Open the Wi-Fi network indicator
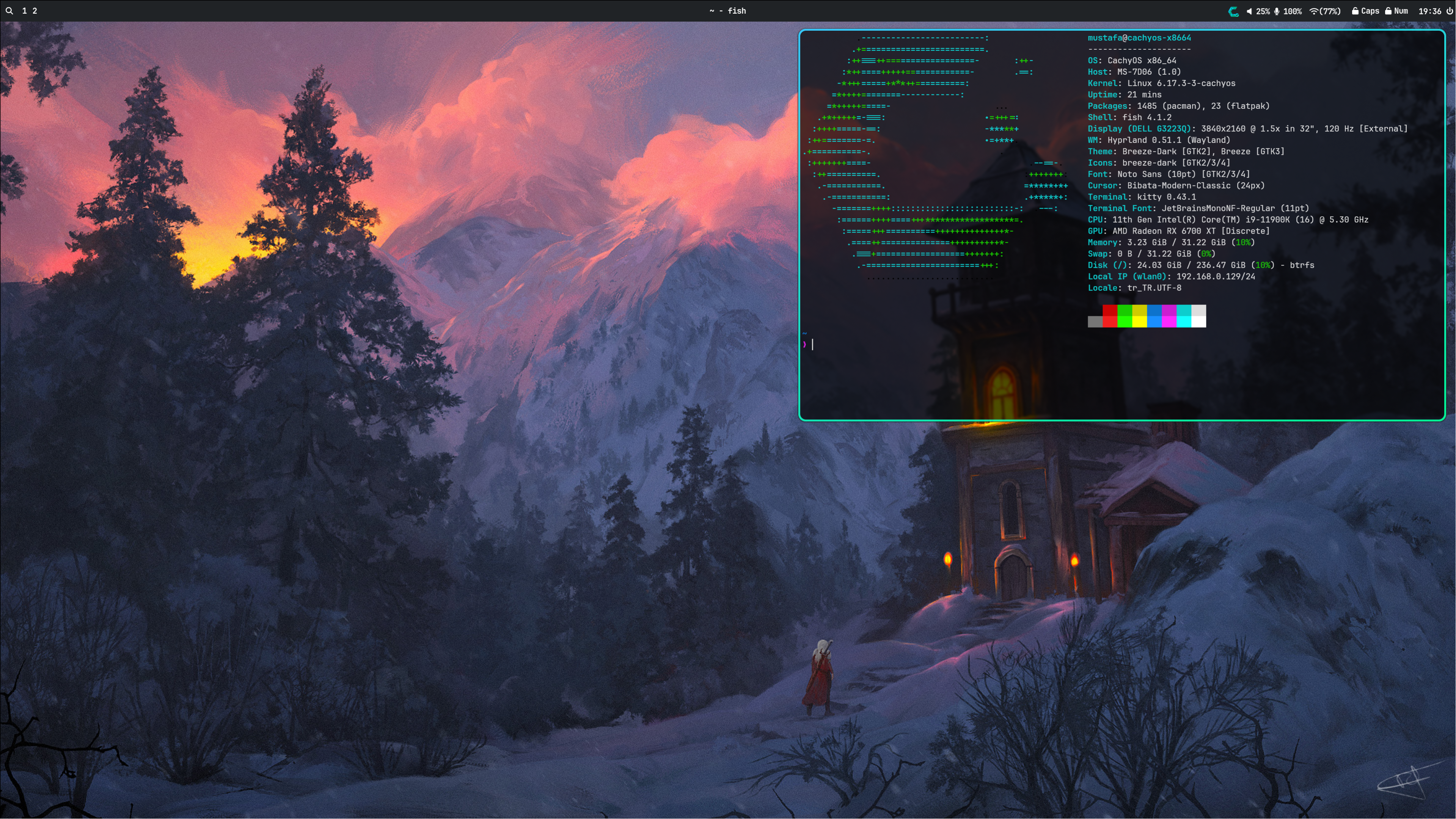This screenshot has width=1456, height=819. [1313, 11]
